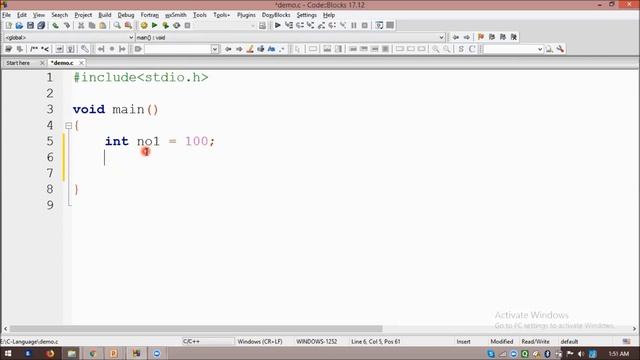640x360 pixels.
Task: Close the *demo.c tab
Action: tap(81, 63)
